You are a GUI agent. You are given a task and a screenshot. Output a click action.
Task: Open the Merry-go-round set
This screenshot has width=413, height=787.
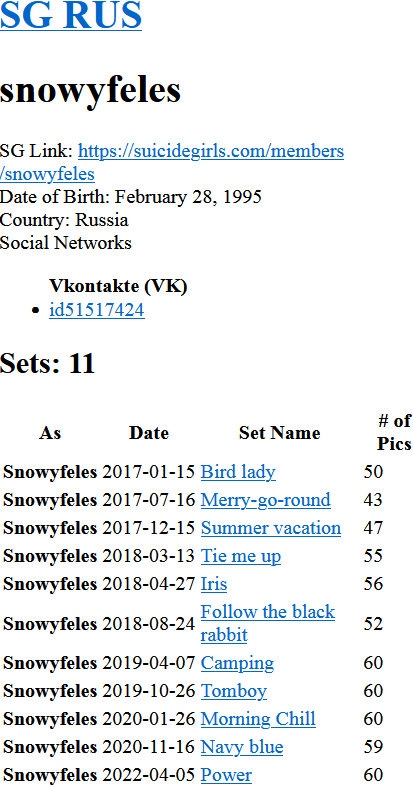(265, 500)
